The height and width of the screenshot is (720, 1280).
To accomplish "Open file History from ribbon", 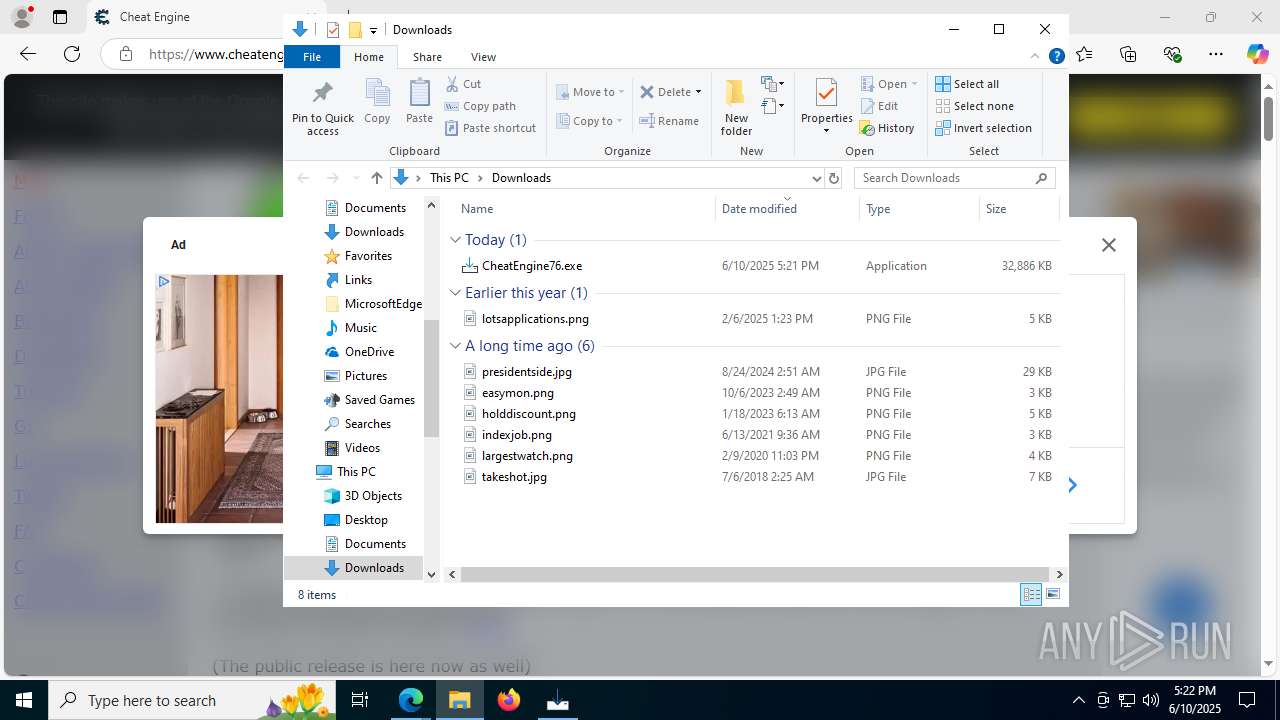I will [887, 128].
